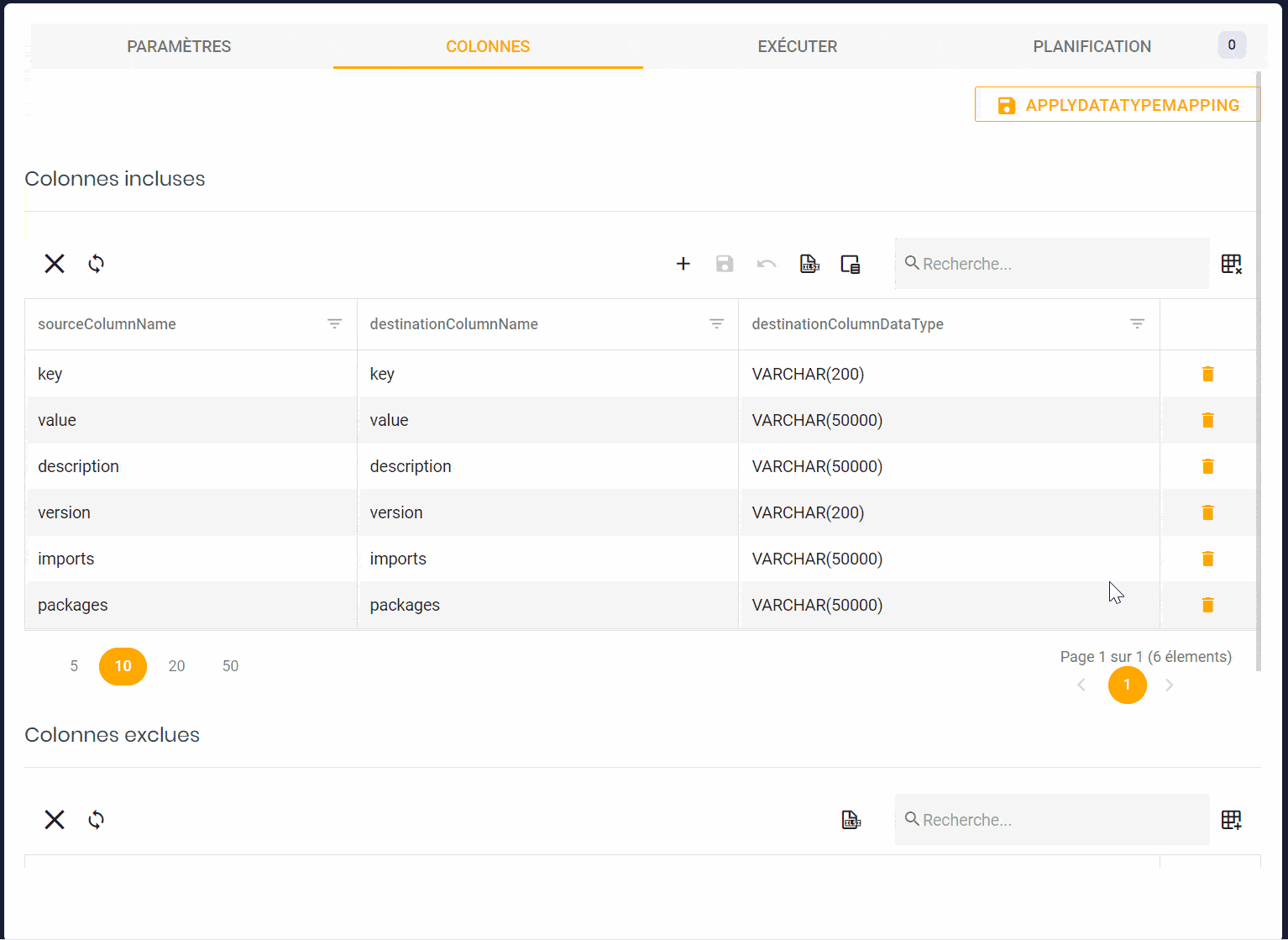Delete the key row

click(1208, 374)
